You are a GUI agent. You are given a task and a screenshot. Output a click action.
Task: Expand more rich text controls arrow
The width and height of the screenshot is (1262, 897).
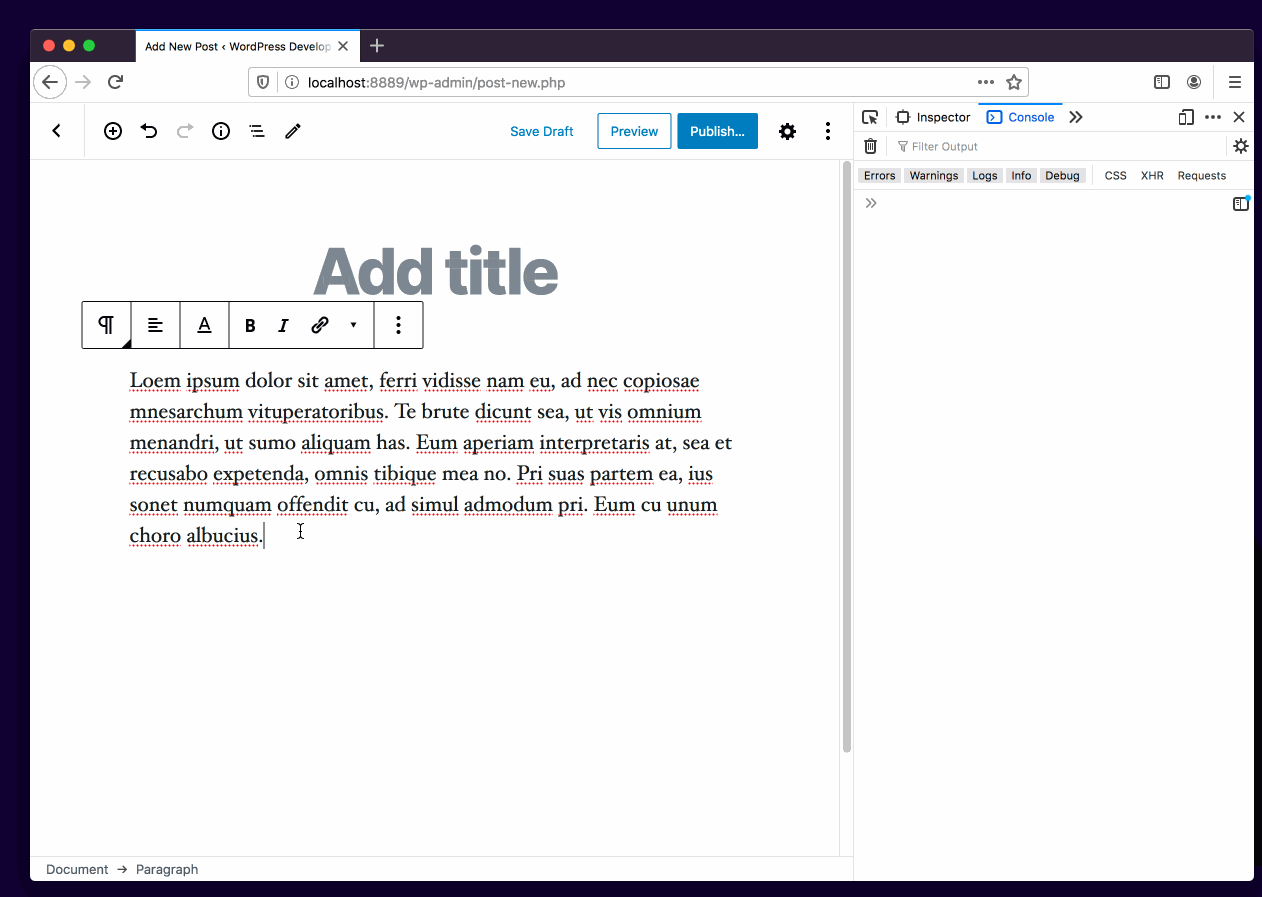click(x=353, y=325)
